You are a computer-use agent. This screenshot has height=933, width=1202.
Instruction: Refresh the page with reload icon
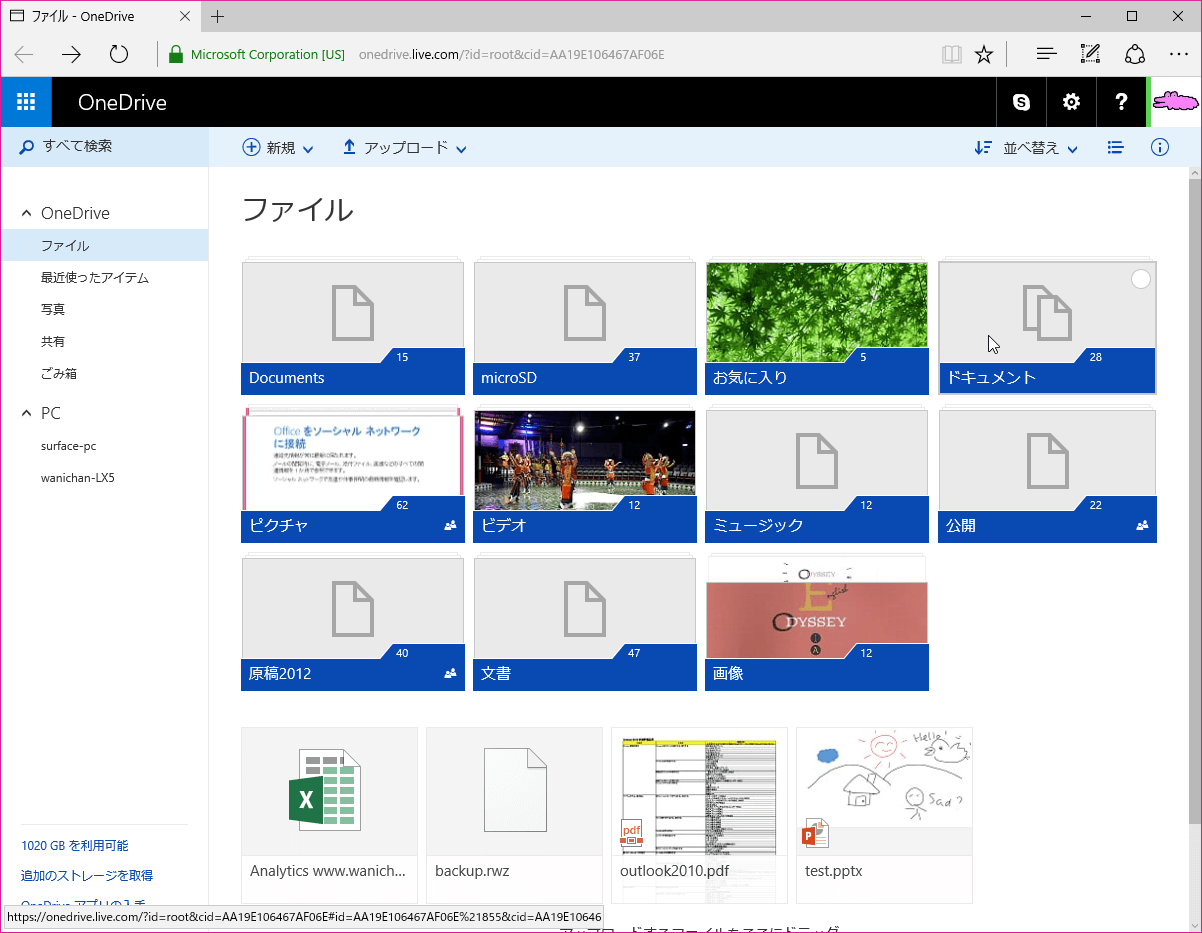(x=119, y=54)
